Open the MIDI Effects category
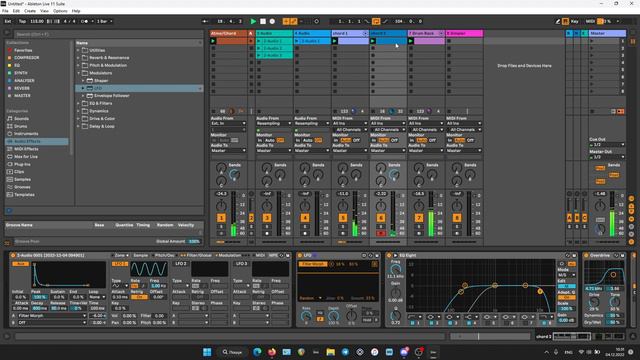Screen dimensions: 640x360 pyautogui.click(x=26, y=149)
